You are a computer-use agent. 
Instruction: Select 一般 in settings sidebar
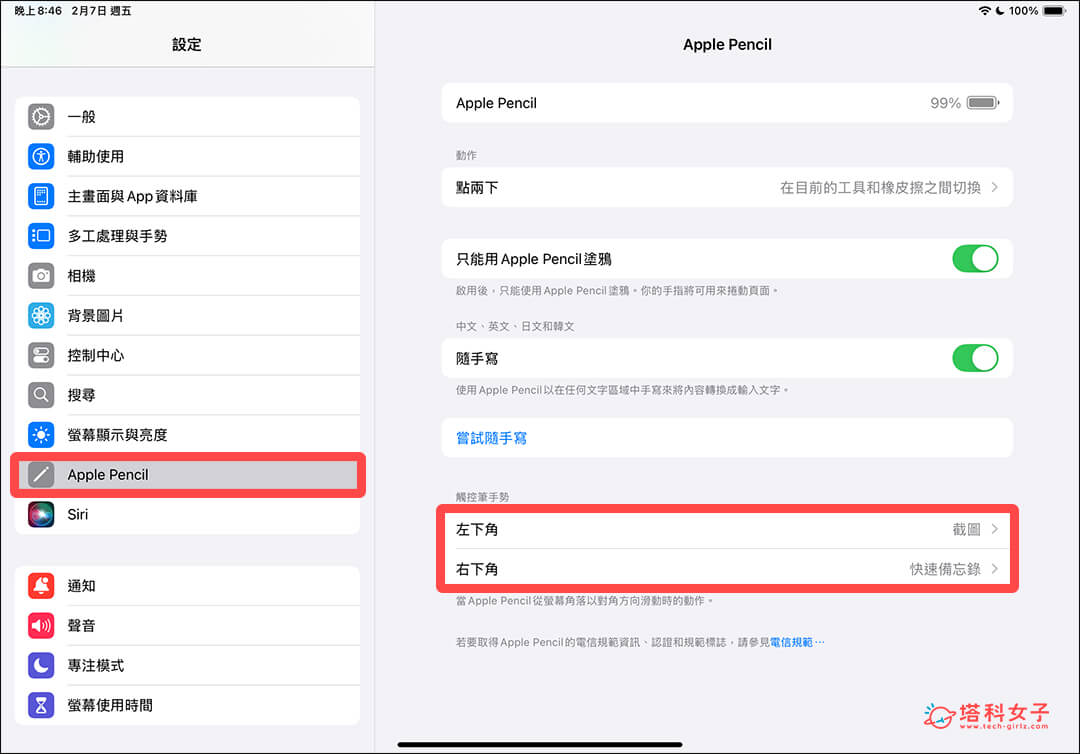pos(187,116)
